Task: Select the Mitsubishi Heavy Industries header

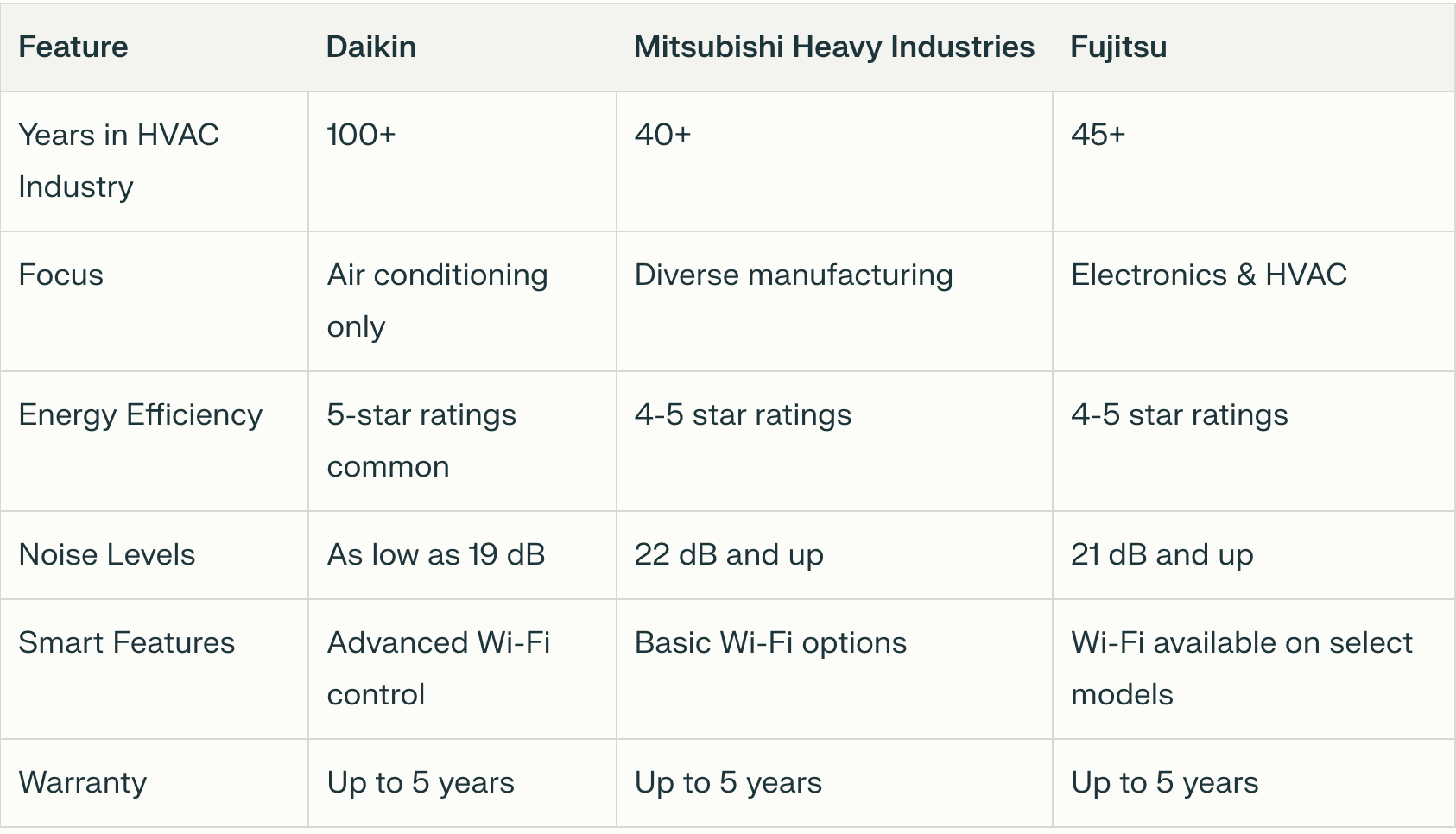Action: [833, 47]
